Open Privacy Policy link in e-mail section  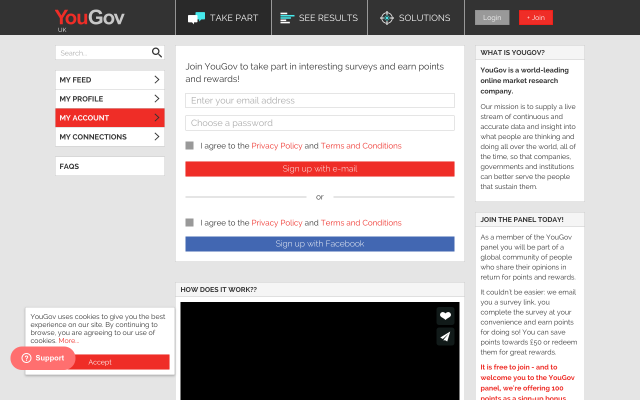pyautogui.click(x=277, y=146)
